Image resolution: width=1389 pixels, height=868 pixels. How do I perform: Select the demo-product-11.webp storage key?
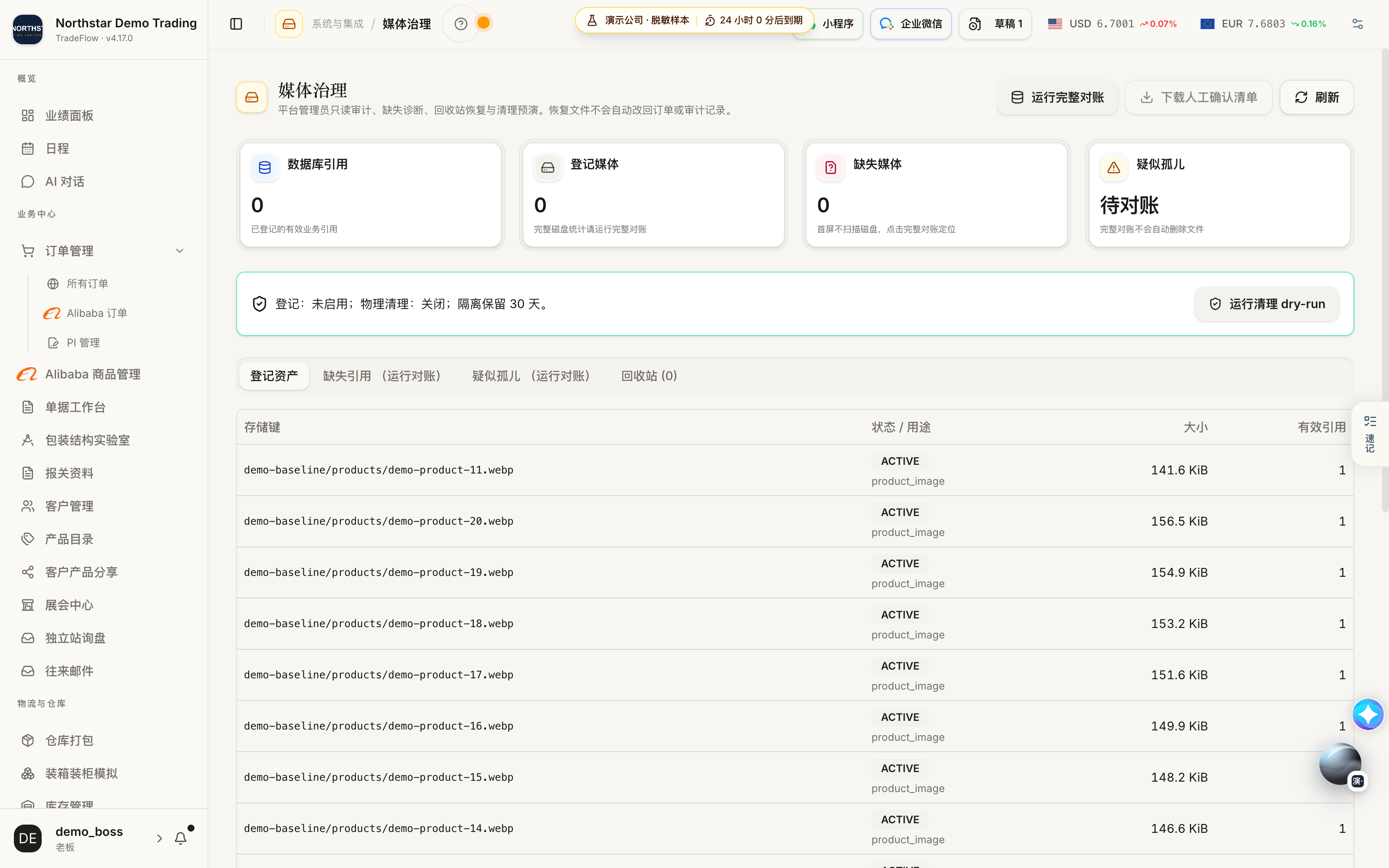(x=379, y=470)
